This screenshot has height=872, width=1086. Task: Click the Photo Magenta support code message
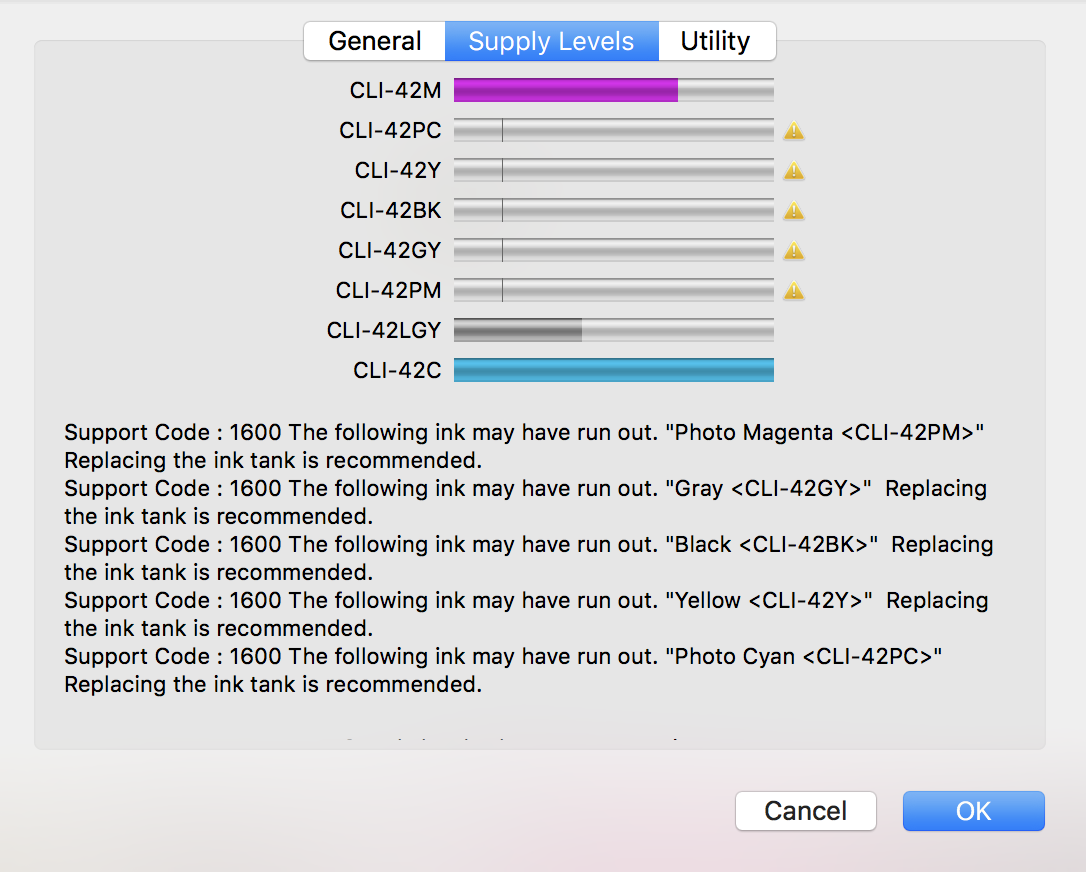(525, 447)
